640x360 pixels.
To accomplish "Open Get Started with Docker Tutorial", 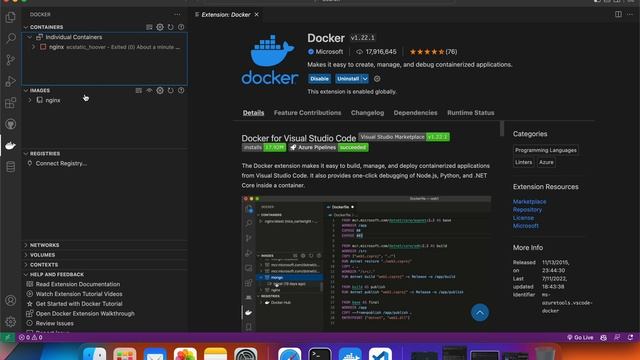I will 79,304.
